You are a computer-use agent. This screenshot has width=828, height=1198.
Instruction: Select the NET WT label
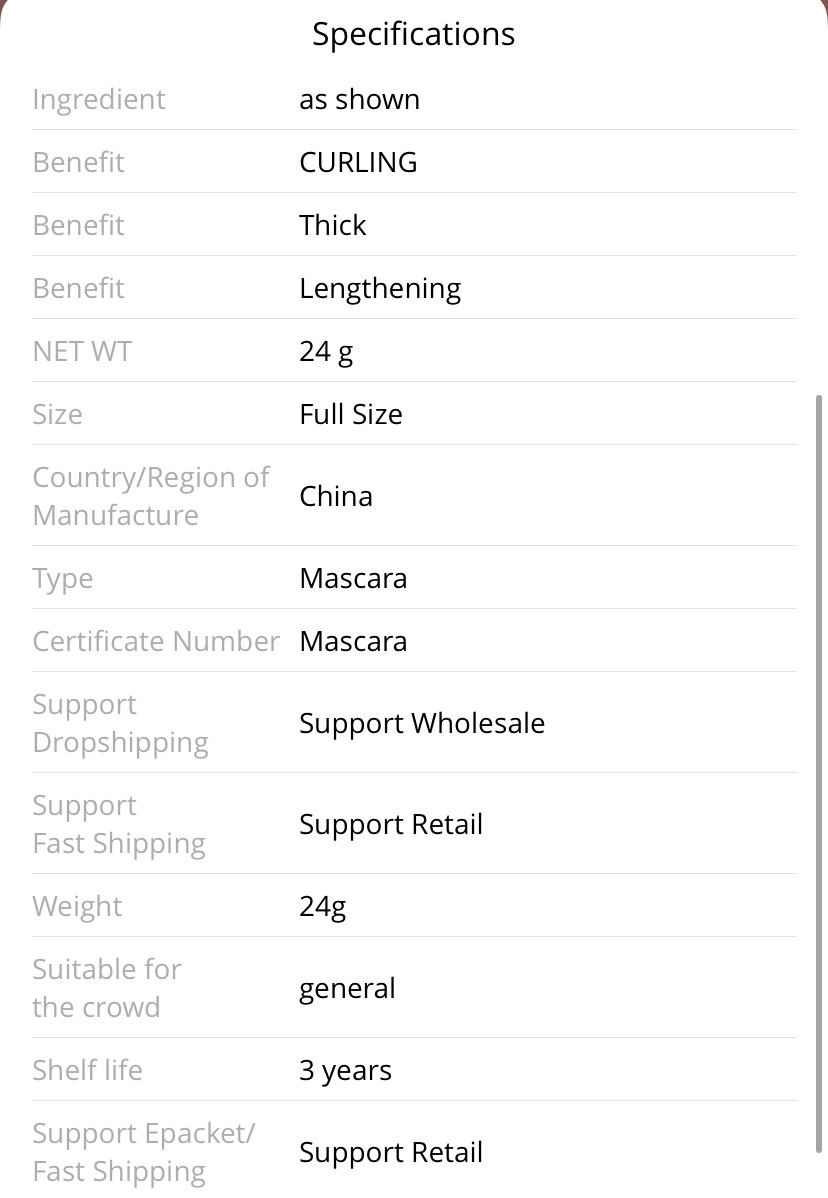82,351
